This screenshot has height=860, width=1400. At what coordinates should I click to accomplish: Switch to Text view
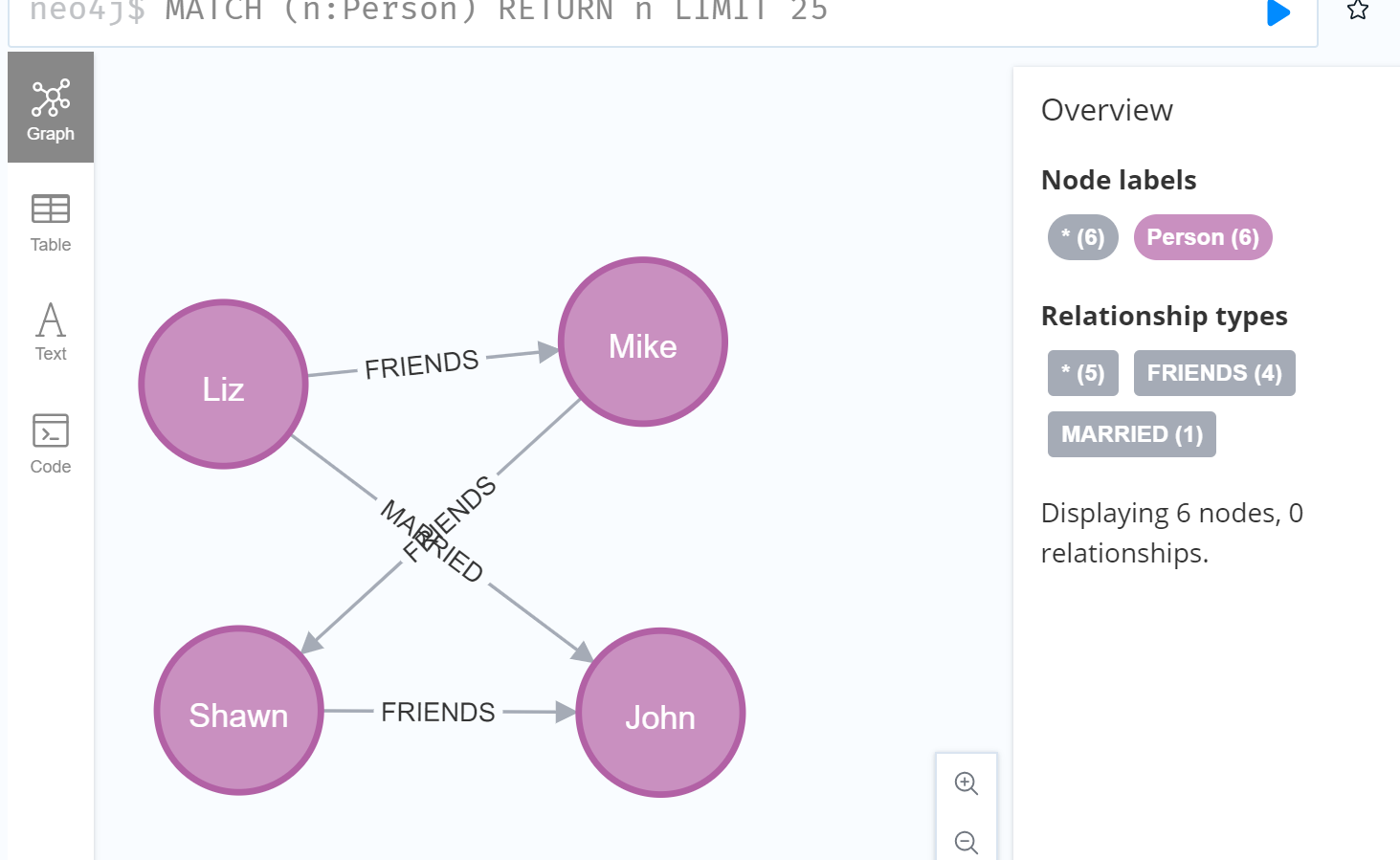[x=51, y=332]
